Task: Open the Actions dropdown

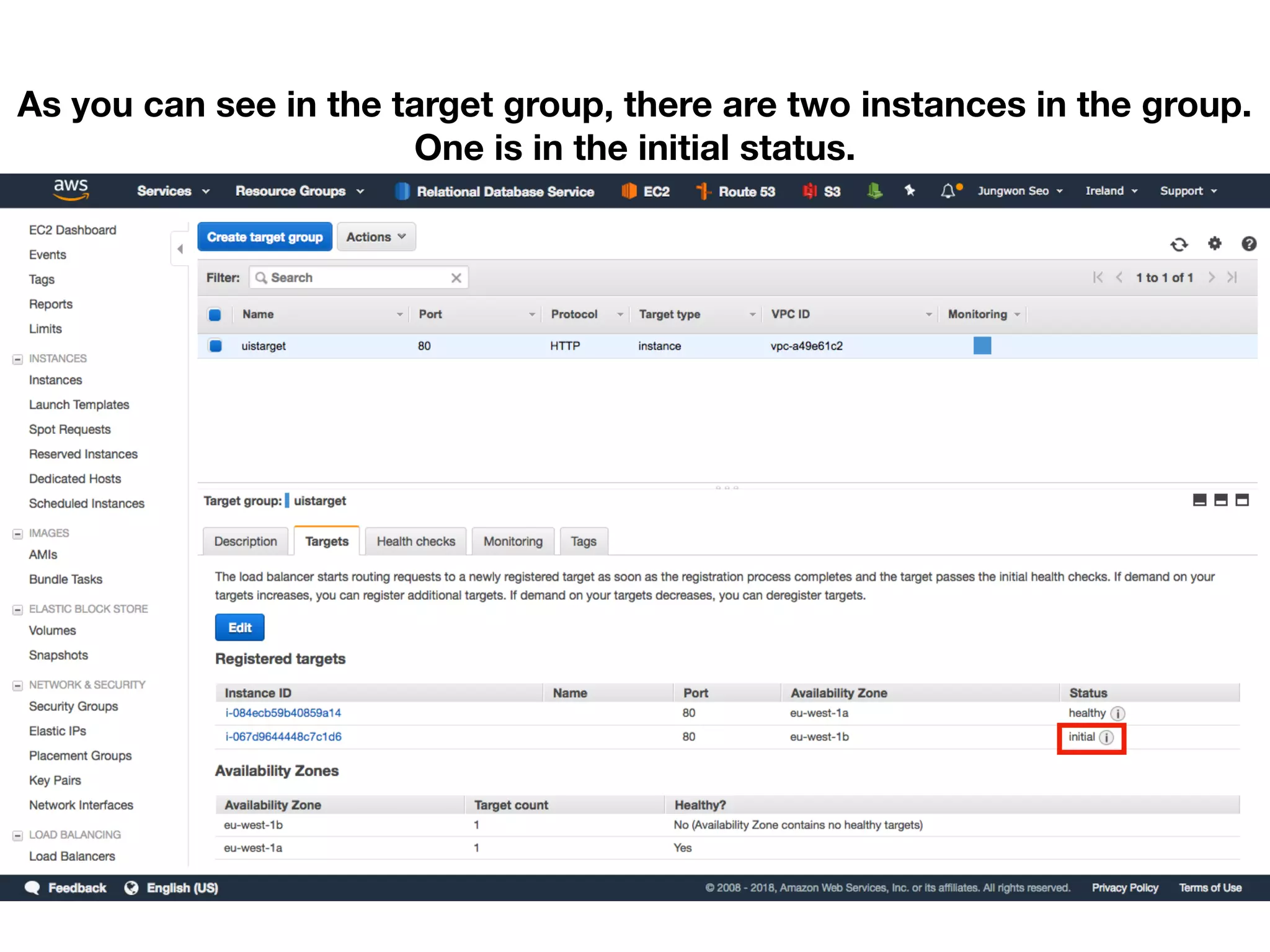Action: click(376, 237)
